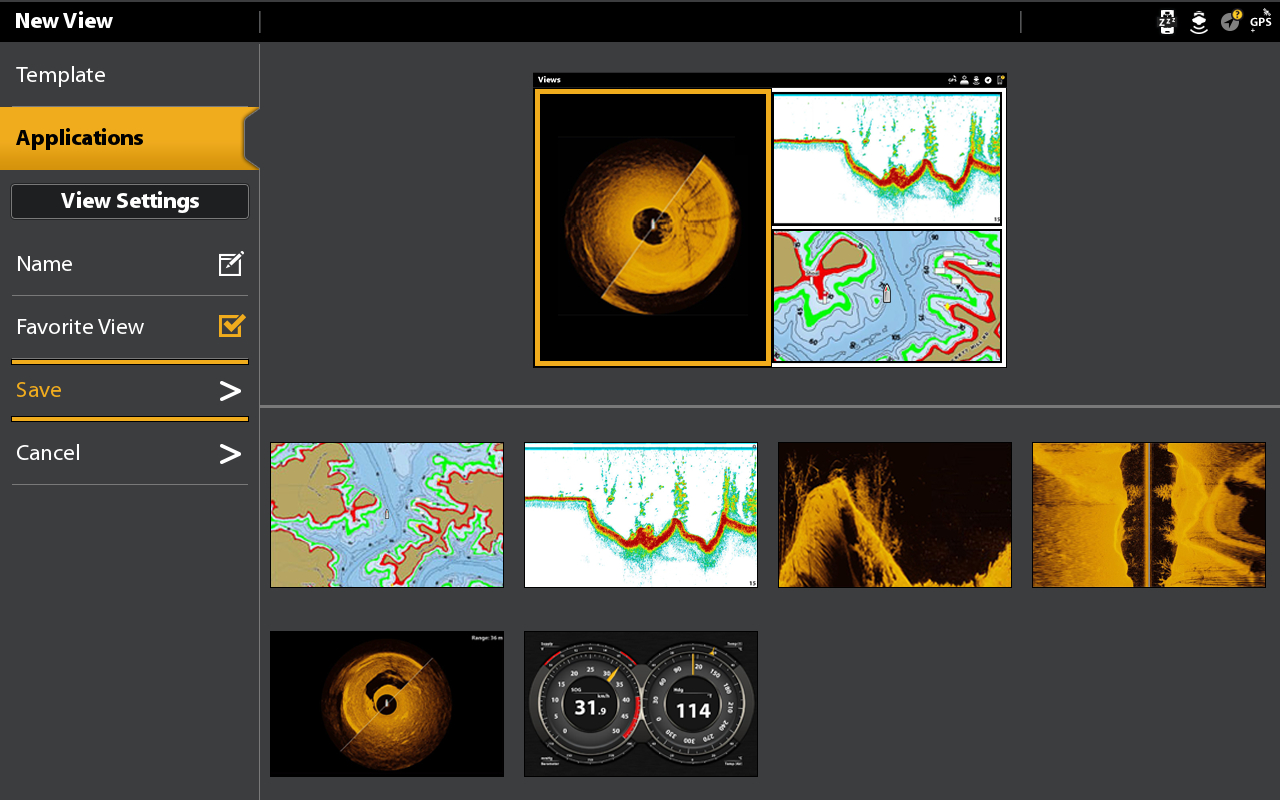
Task: Edit the view Name
Action: click(x=130, y=264)
